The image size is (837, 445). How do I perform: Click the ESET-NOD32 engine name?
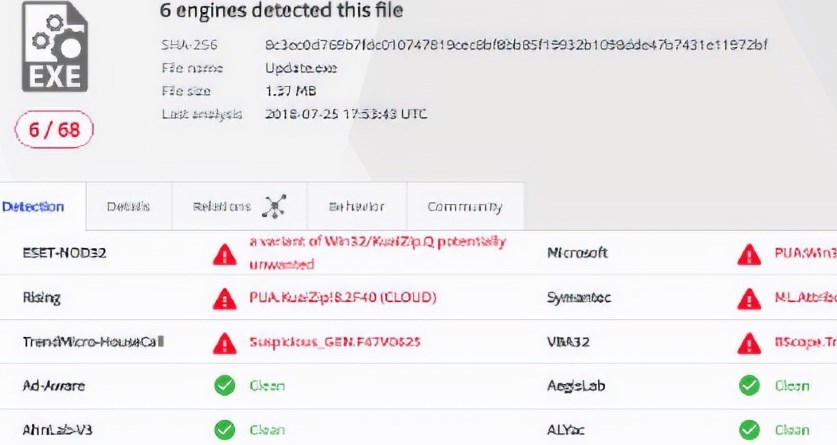pyautogui.click(x=65, y=253)
